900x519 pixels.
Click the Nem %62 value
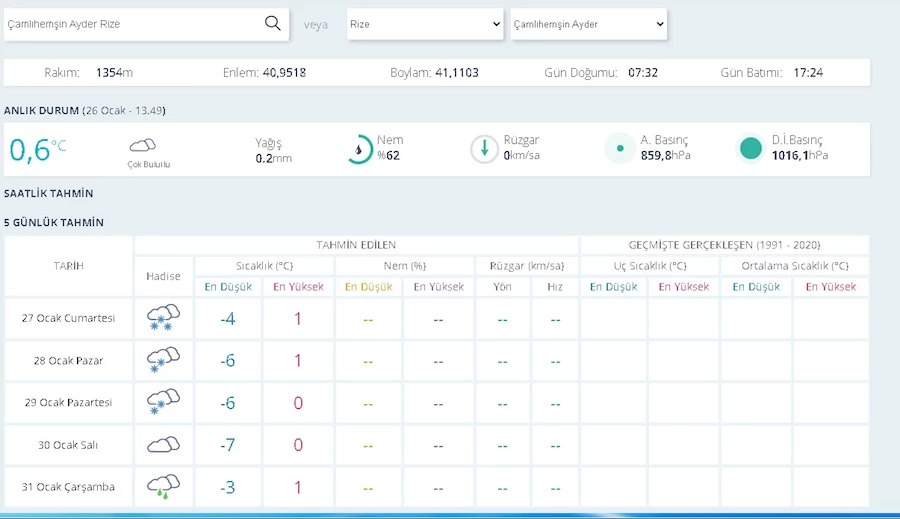click(389, 156)
